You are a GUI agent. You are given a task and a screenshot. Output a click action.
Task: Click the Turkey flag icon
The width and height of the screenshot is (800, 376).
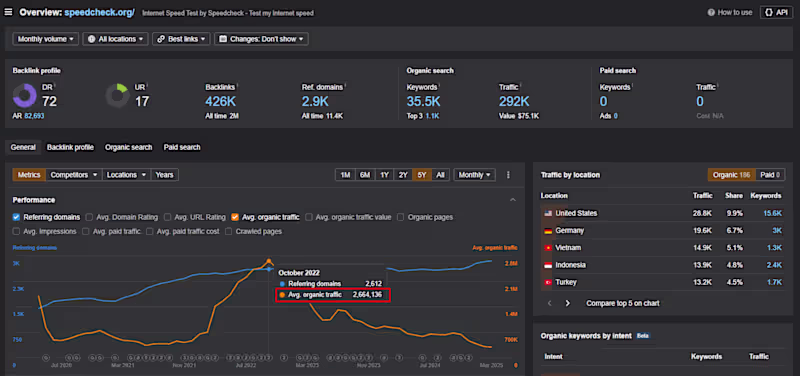tap(548, 282)
